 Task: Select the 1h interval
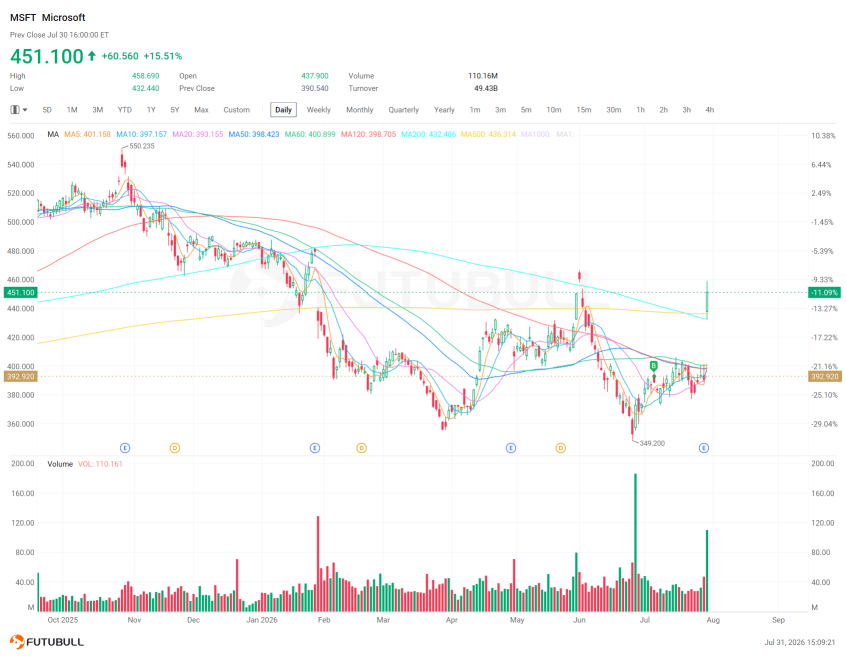(x=640, y=110)
